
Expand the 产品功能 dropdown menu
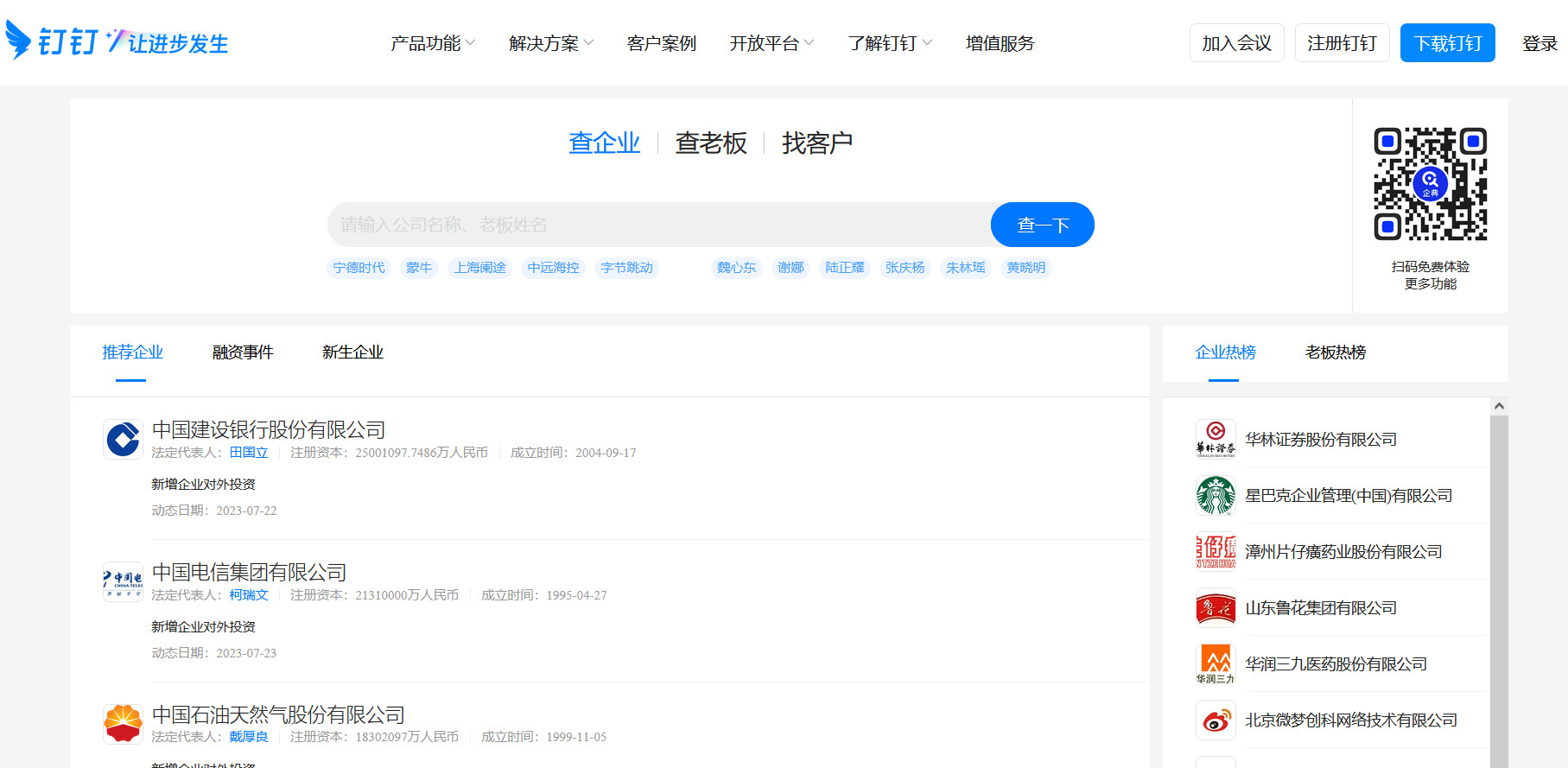[433, 43]
